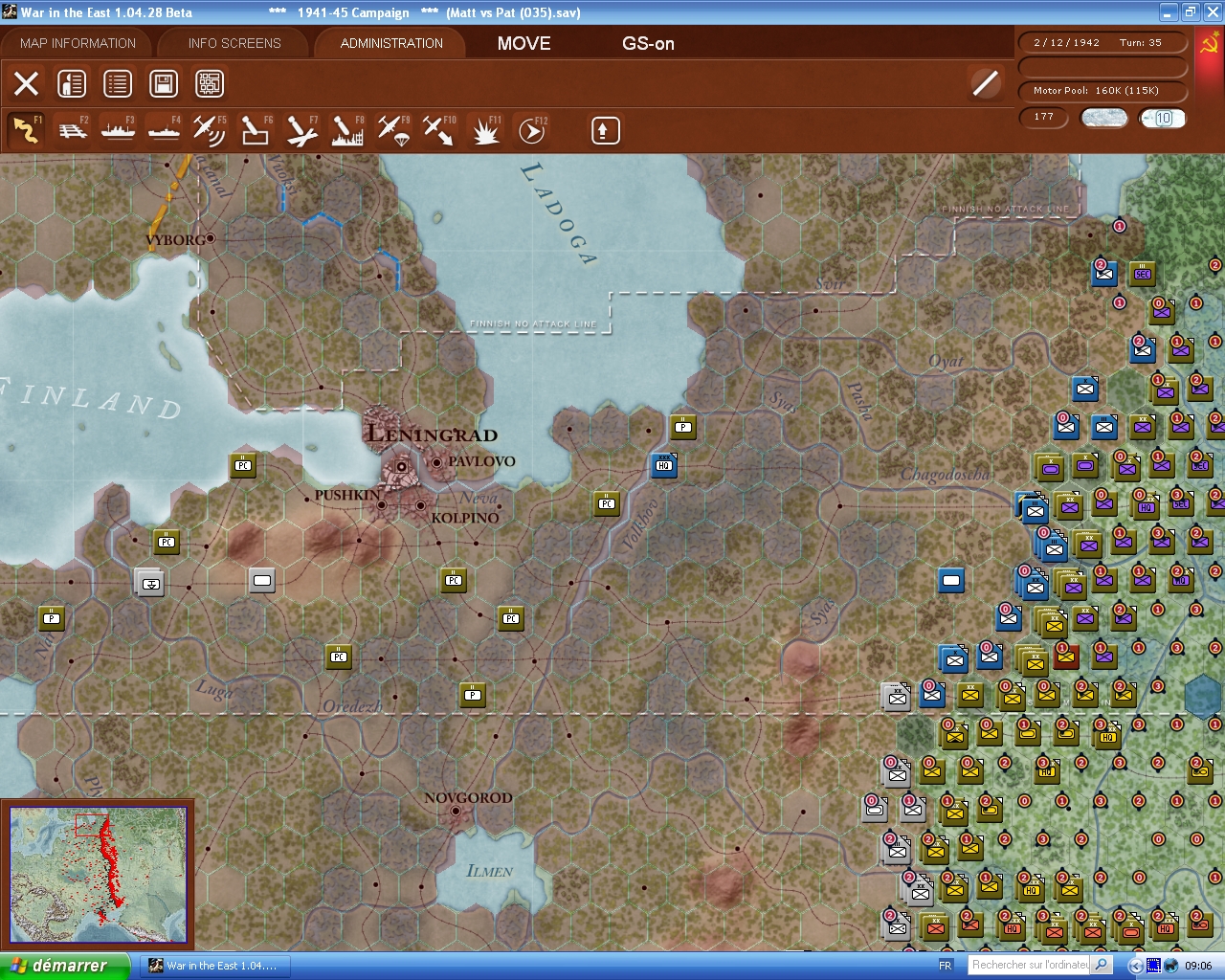Screen dimensions: 1225x980
Task: Open the Windows démarrer start button
Action: 64,966
